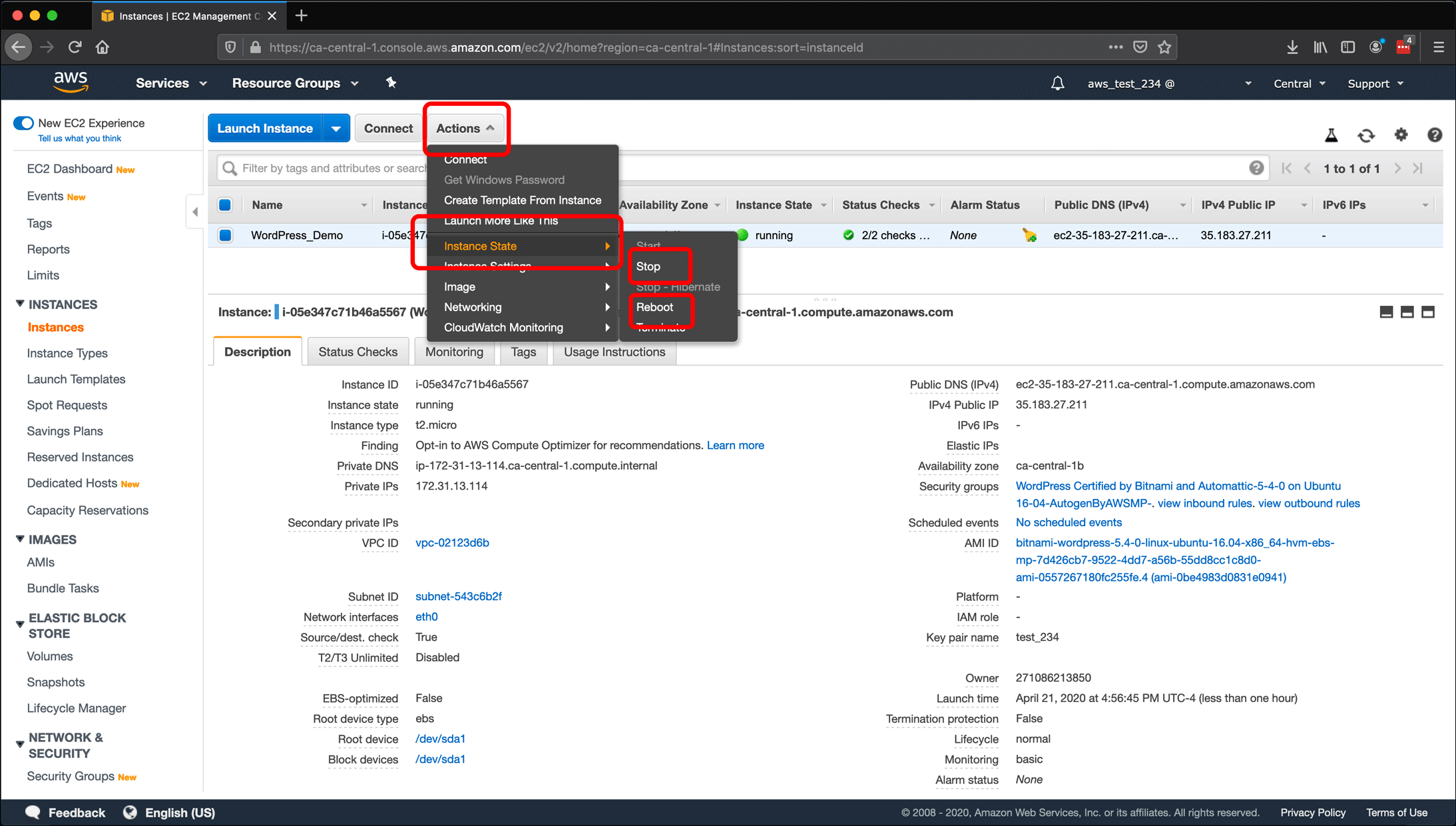This screenshot has width=1456, height=826.
Task: Click the AWS logo
Action: [x=71, y=82]
